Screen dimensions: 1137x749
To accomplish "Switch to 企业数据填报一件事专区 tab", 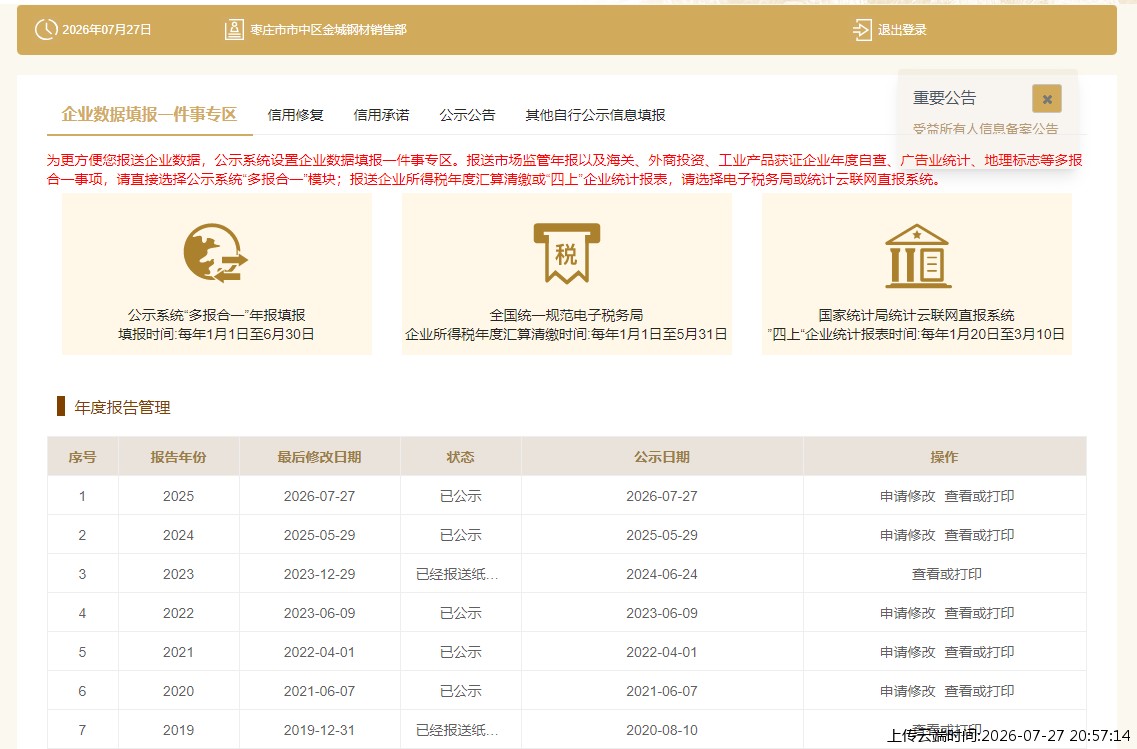I will coord(149,115).
